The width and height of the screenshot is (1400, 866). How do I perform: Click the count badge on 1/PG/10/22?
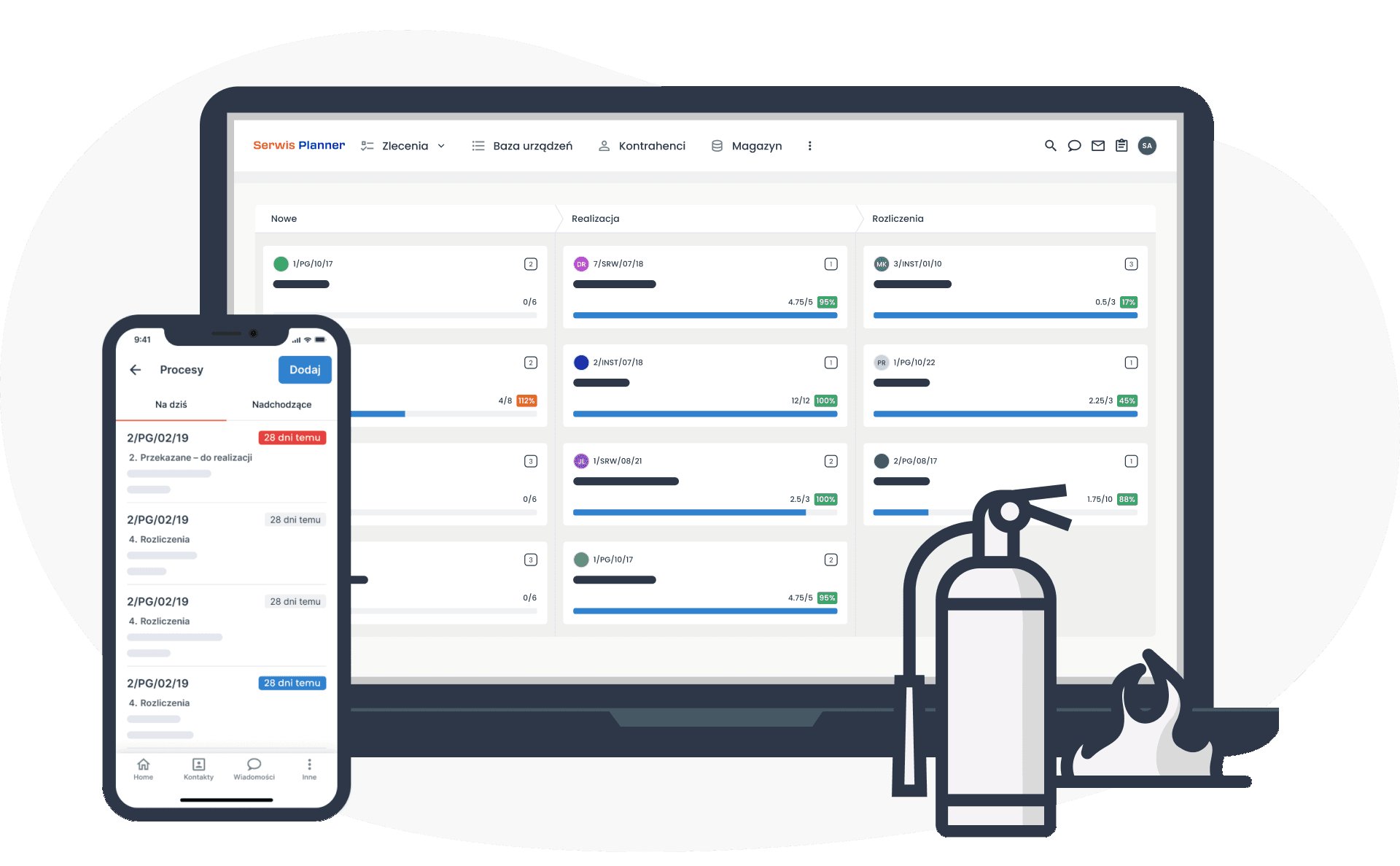(x=1131, y=363)
